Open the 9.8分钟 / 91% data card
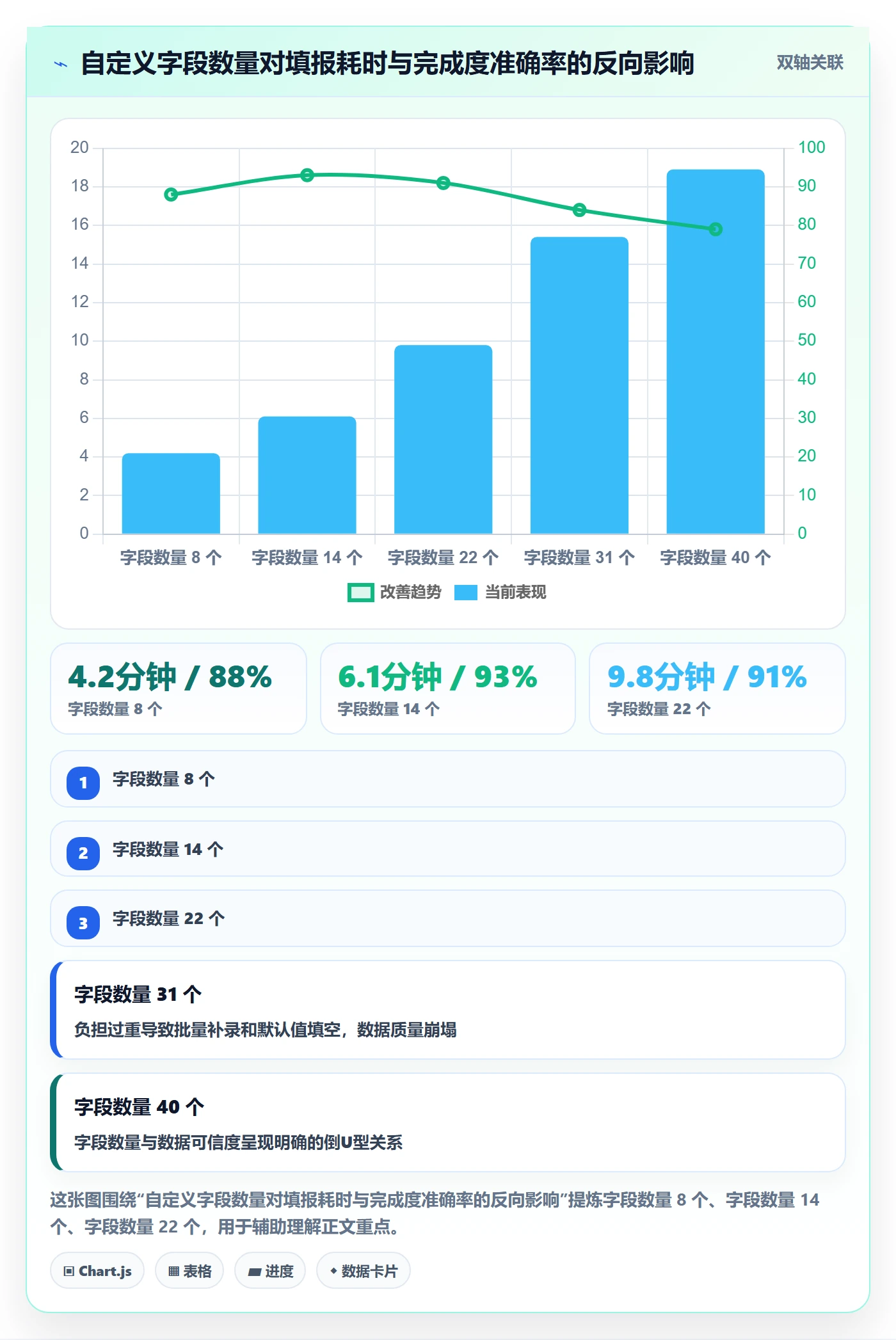The width and height of the screenshot is (896, 1340). (x=717, y=689)
